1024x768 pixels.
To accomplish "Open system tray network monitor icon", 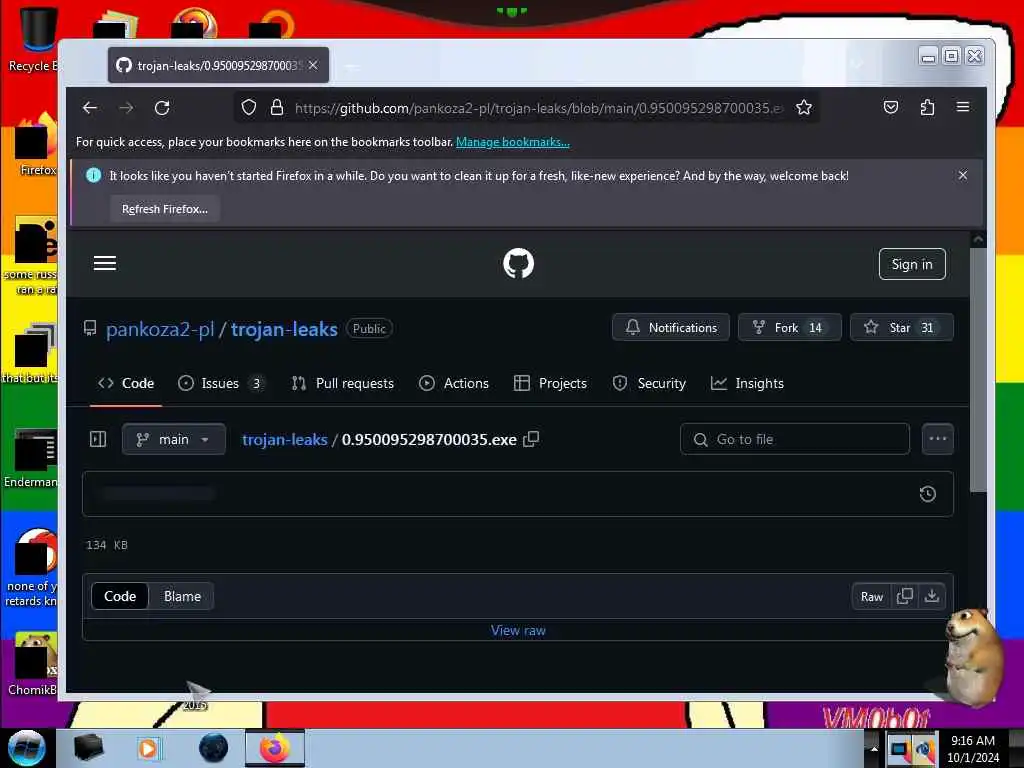I will pos(899,749).
